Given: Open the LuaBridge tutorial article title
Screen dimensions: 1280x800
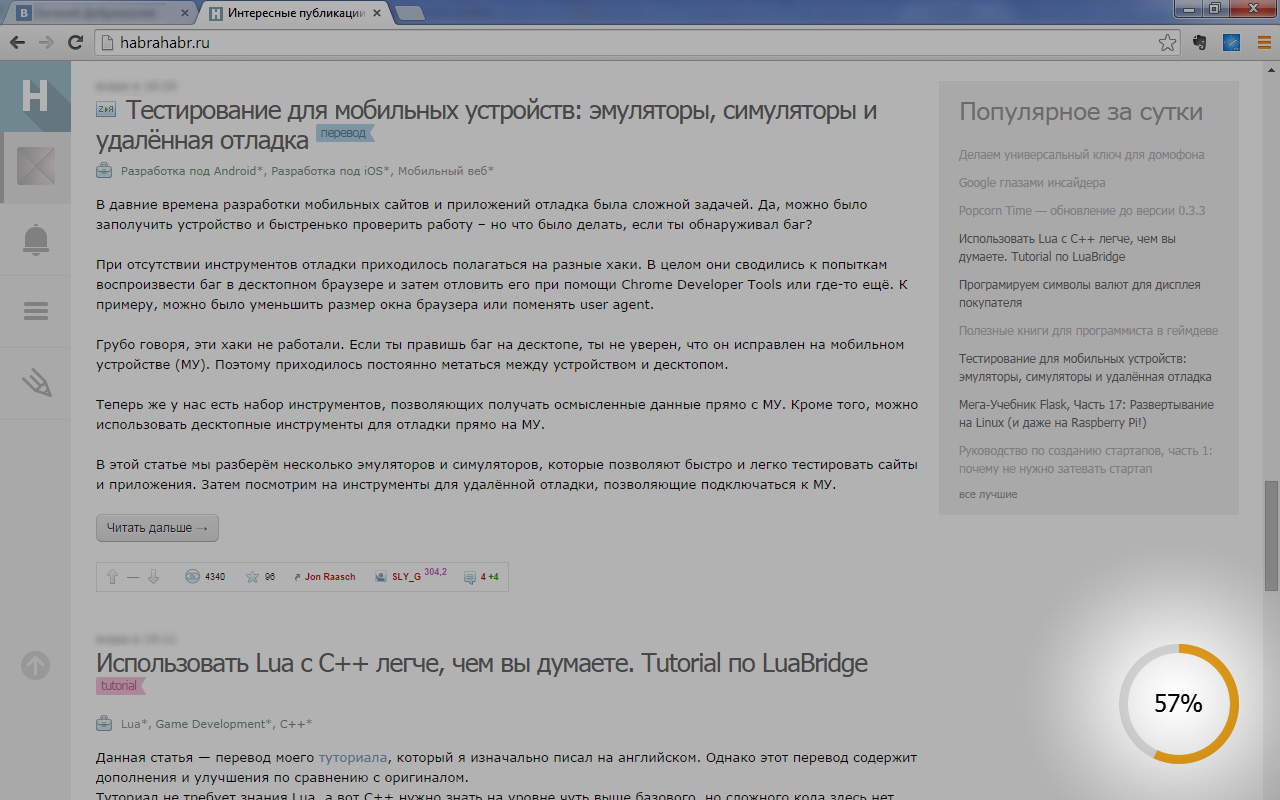Looking at the screenshot, I should pos(481,663).
